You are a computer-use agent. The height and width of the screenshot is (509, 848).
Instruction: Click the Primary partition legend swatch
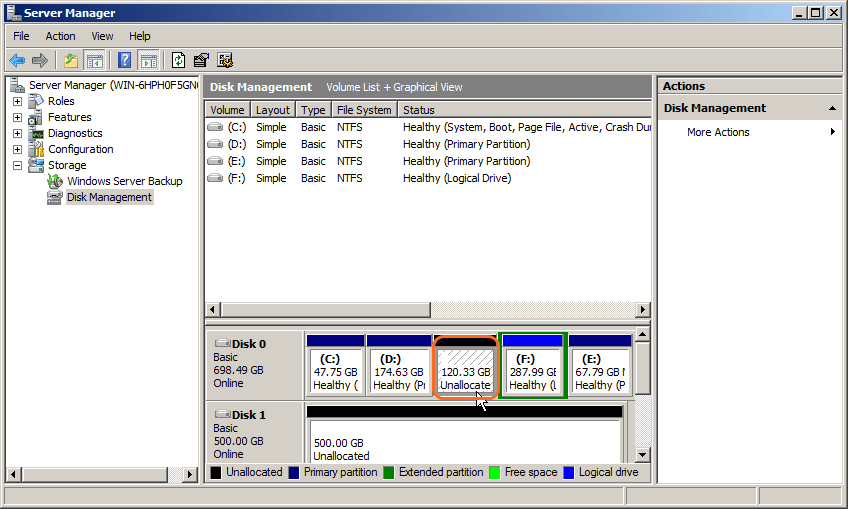click(x=294, y=472)
